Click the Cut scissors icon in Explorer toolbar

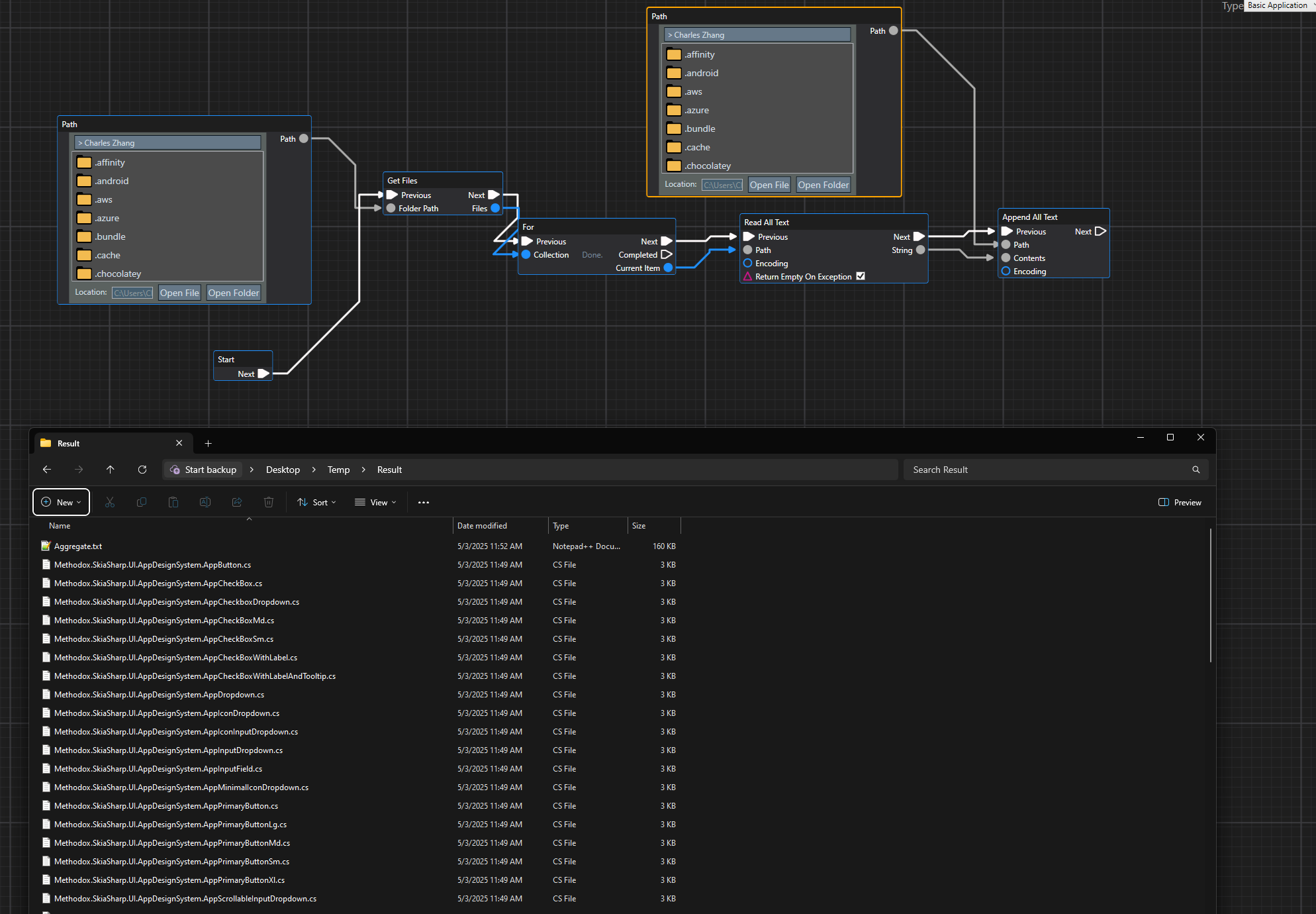click(x=110, y=503)
